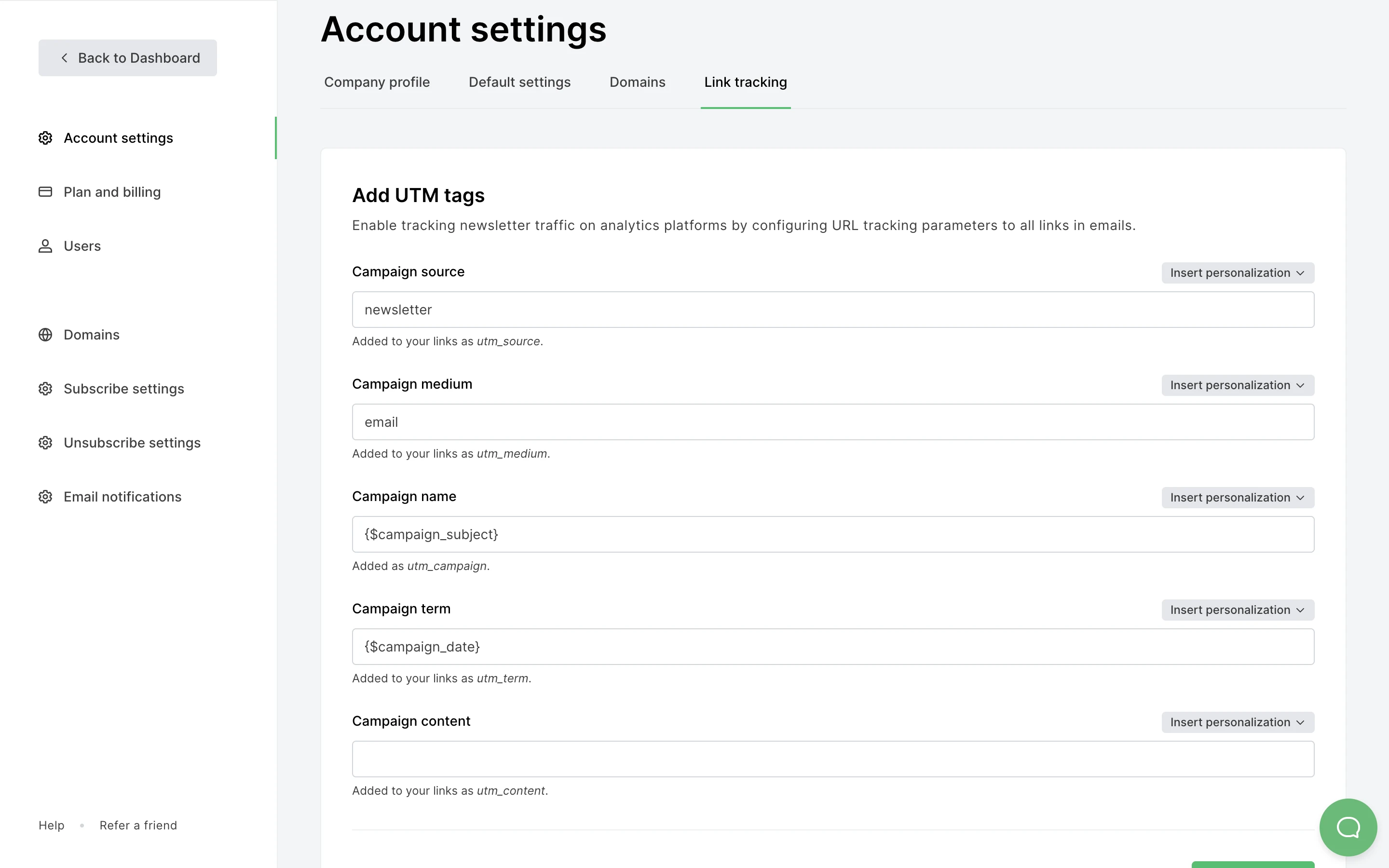1389x868 pixels.
Task: Click the Refer a friend link
Action: [138, 825]
